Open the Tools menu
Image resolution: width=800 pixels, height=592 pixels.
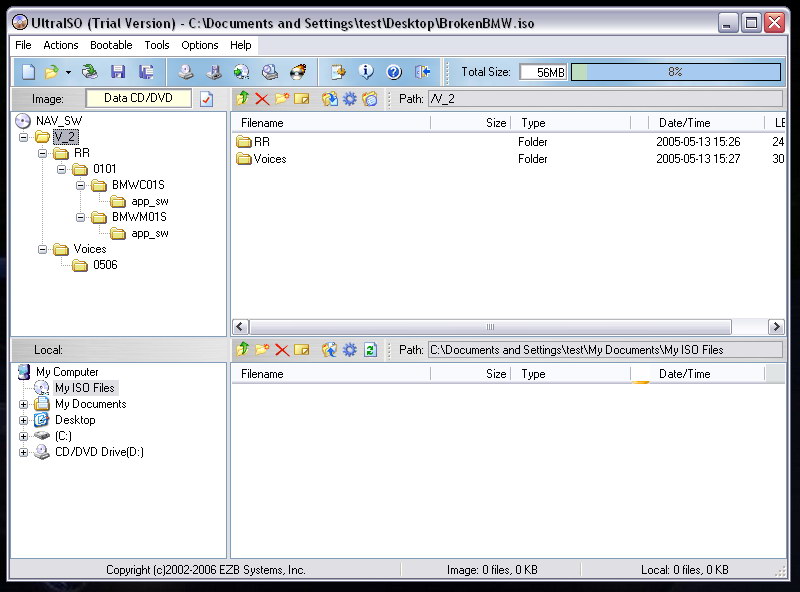click(156, 45)
